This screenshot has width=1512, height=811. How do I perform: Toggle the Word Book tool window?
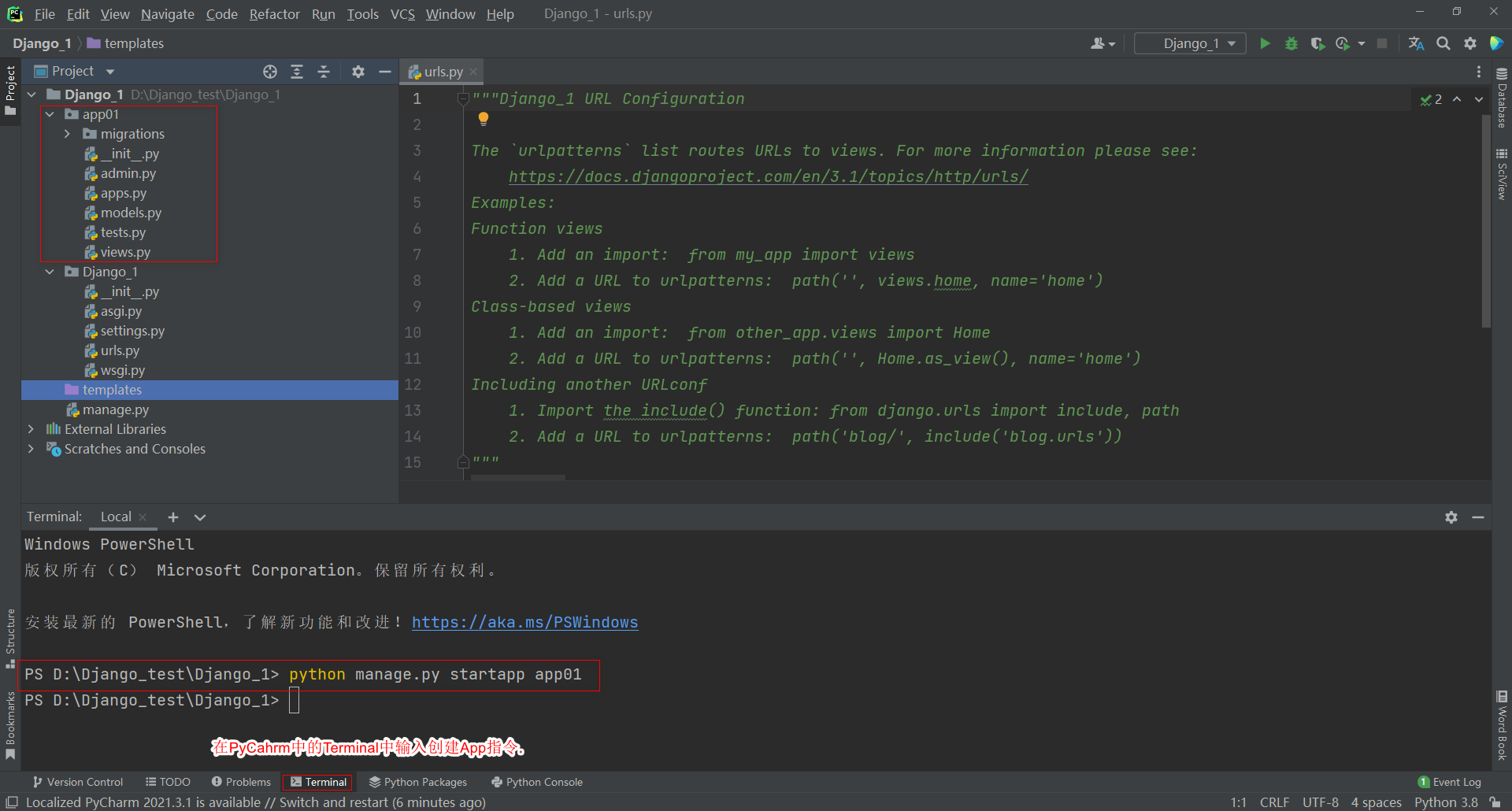pyautogui.click(x=1502, y=725)
